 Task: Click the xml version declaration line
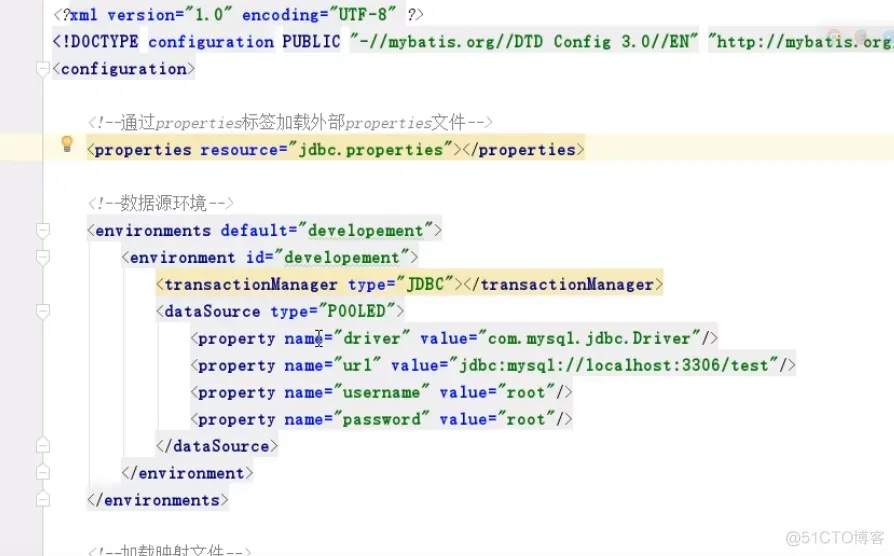tap(238, 14)
